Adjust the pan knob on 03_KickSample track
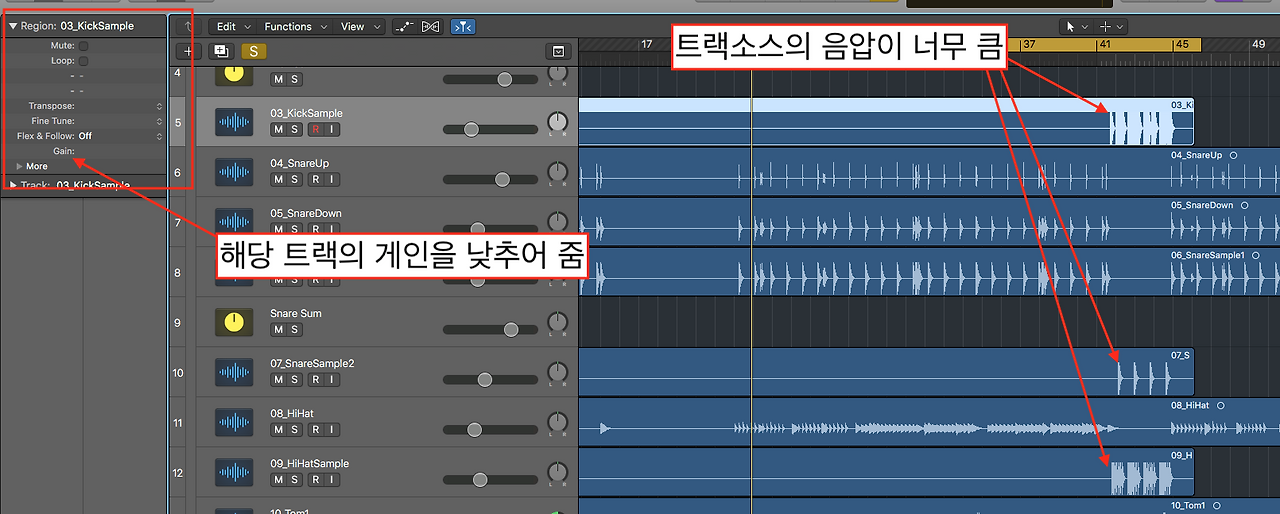This screenshot has width=1280, height=514. point(557,123)
